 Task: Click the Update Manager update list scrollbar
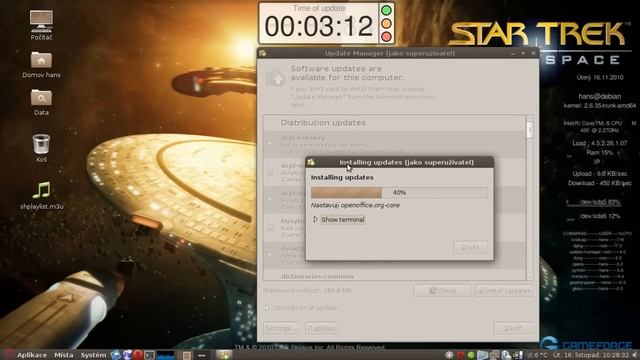coord(530,197)
